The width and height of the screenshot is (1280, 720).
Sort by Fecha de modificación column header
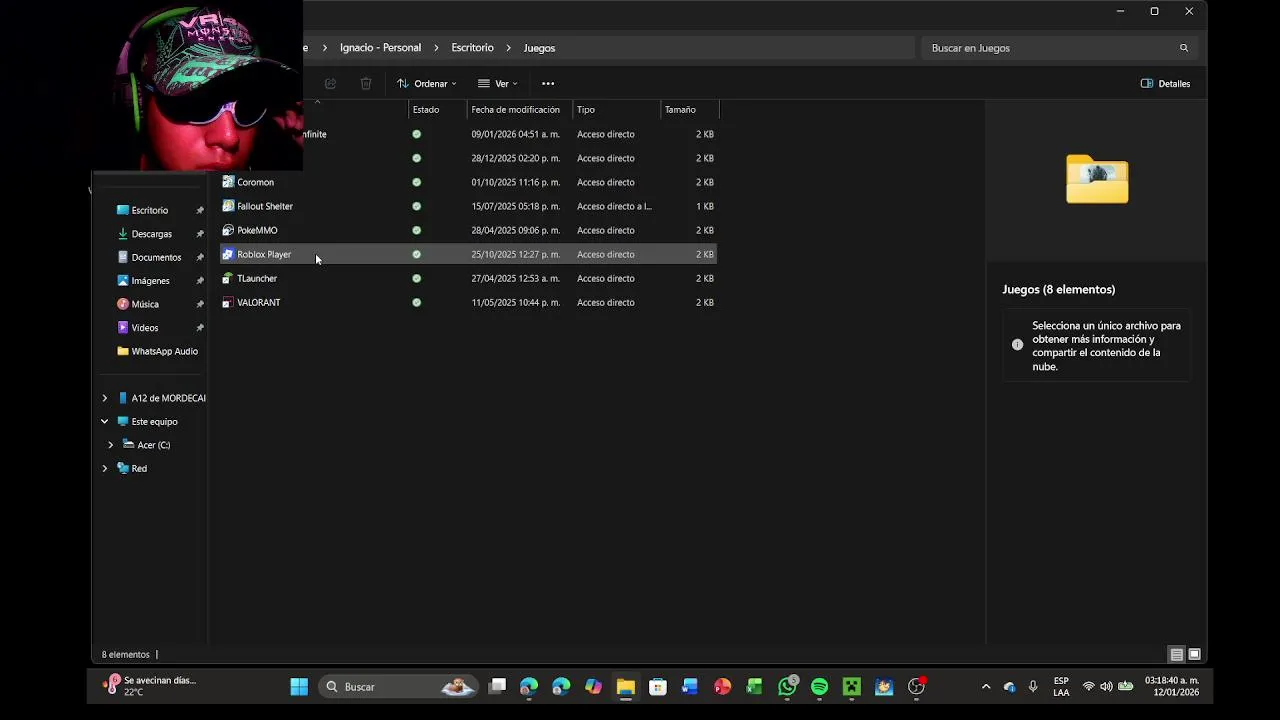pyautogui.click(x=519, y=110)
